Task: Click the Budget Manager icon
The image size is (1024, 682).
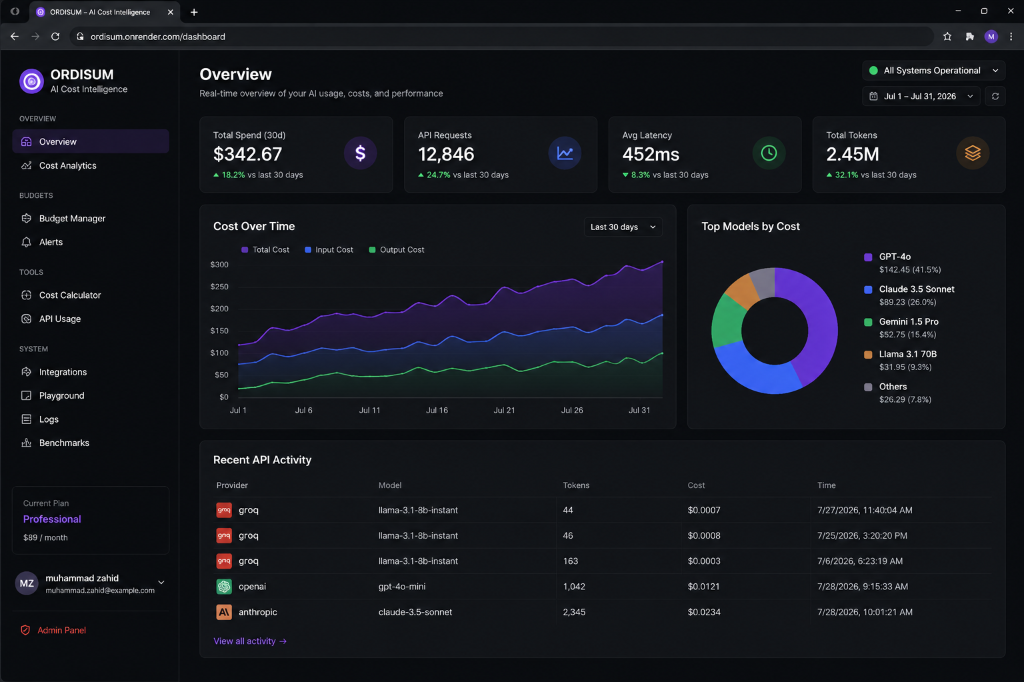Action: [26, 218]
